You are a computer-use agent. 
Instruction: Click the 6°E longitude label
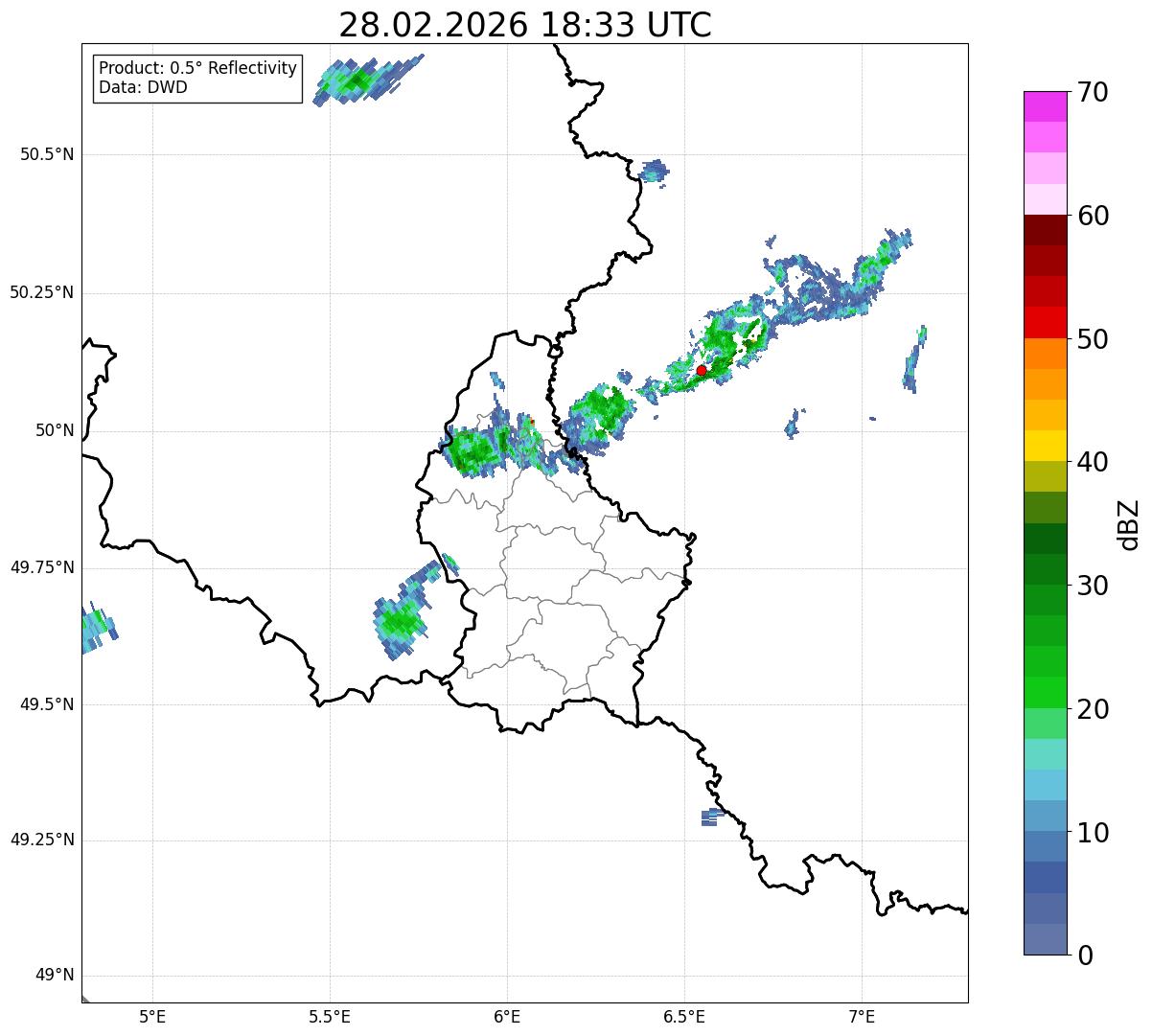point(507,1016)
